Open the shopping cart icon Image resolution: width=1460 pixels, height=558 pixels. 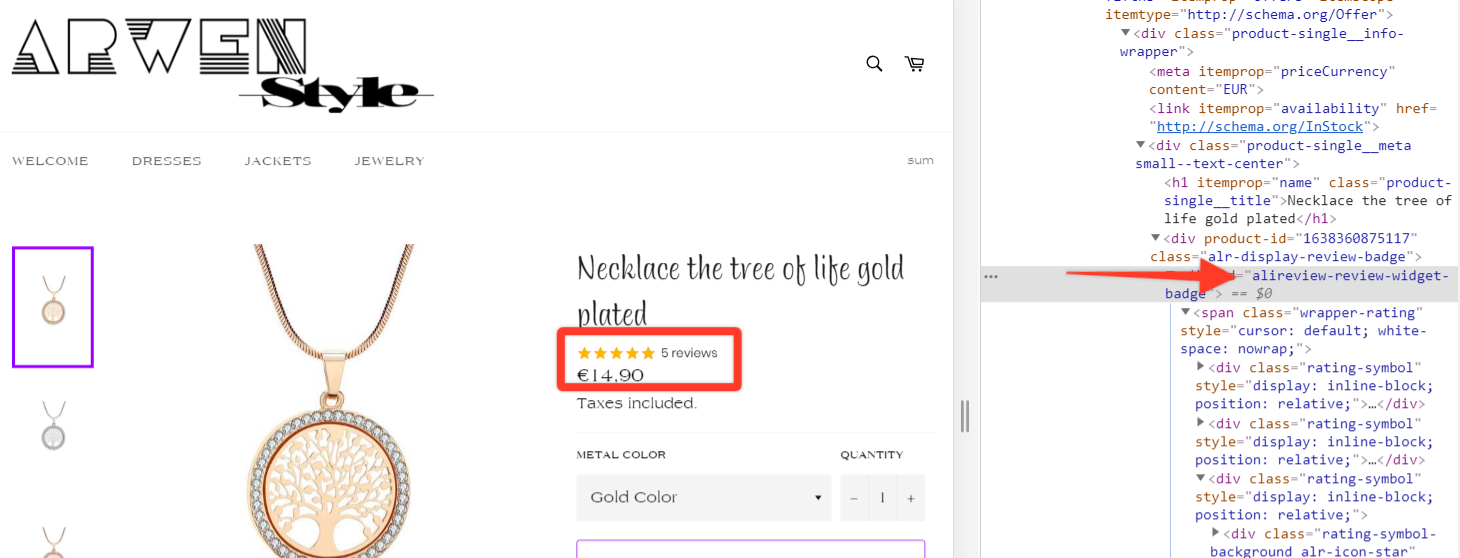click(x=914, y=64)
